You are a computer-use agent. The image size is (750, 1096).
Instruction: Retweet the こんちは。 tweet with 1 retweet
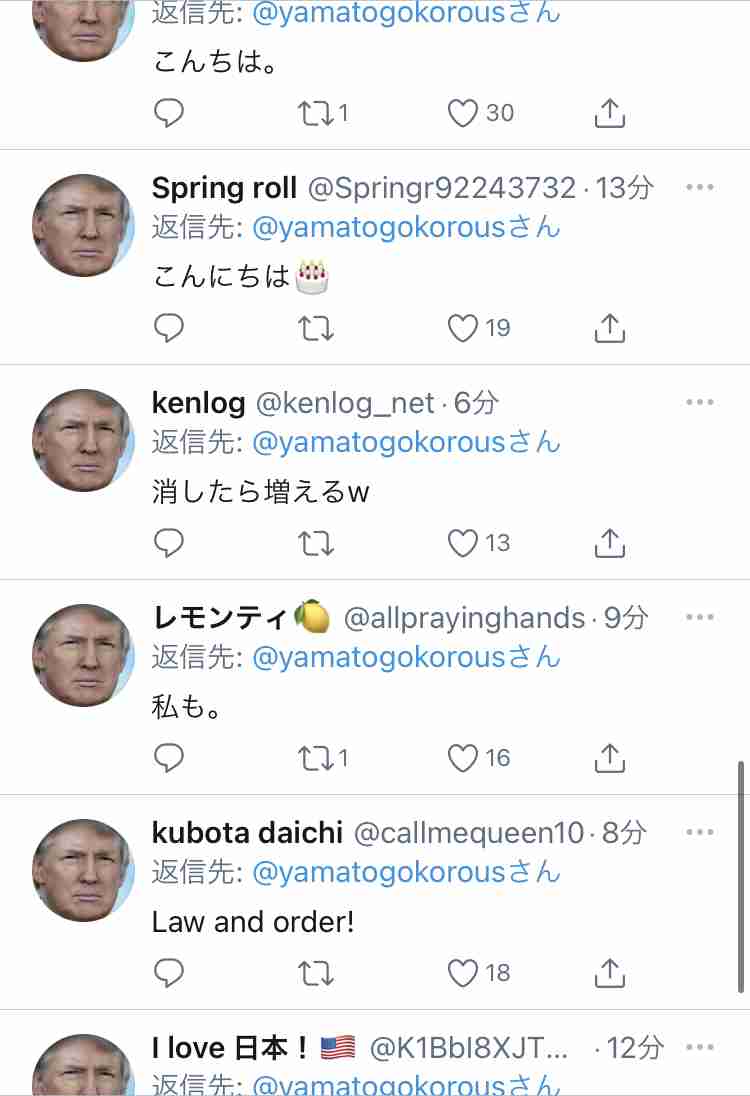click(316, 113)
